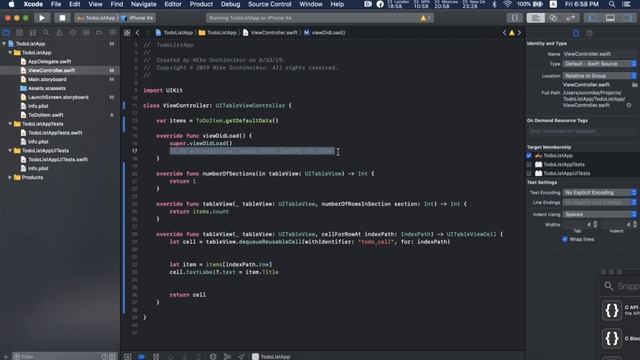Switch to the Assistant editor
640x360 pixels.
point(553,18)
